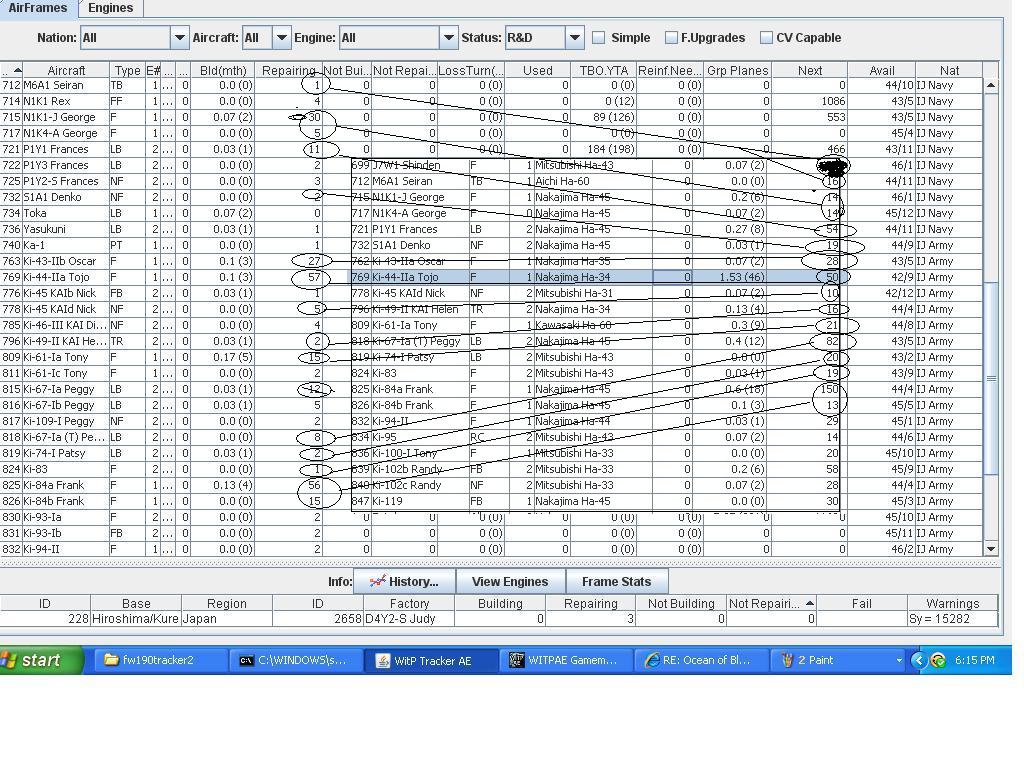Viewport: 1024px width, 768px height.
Task: Sort by Bld(mth) column header
Action: 223,70
